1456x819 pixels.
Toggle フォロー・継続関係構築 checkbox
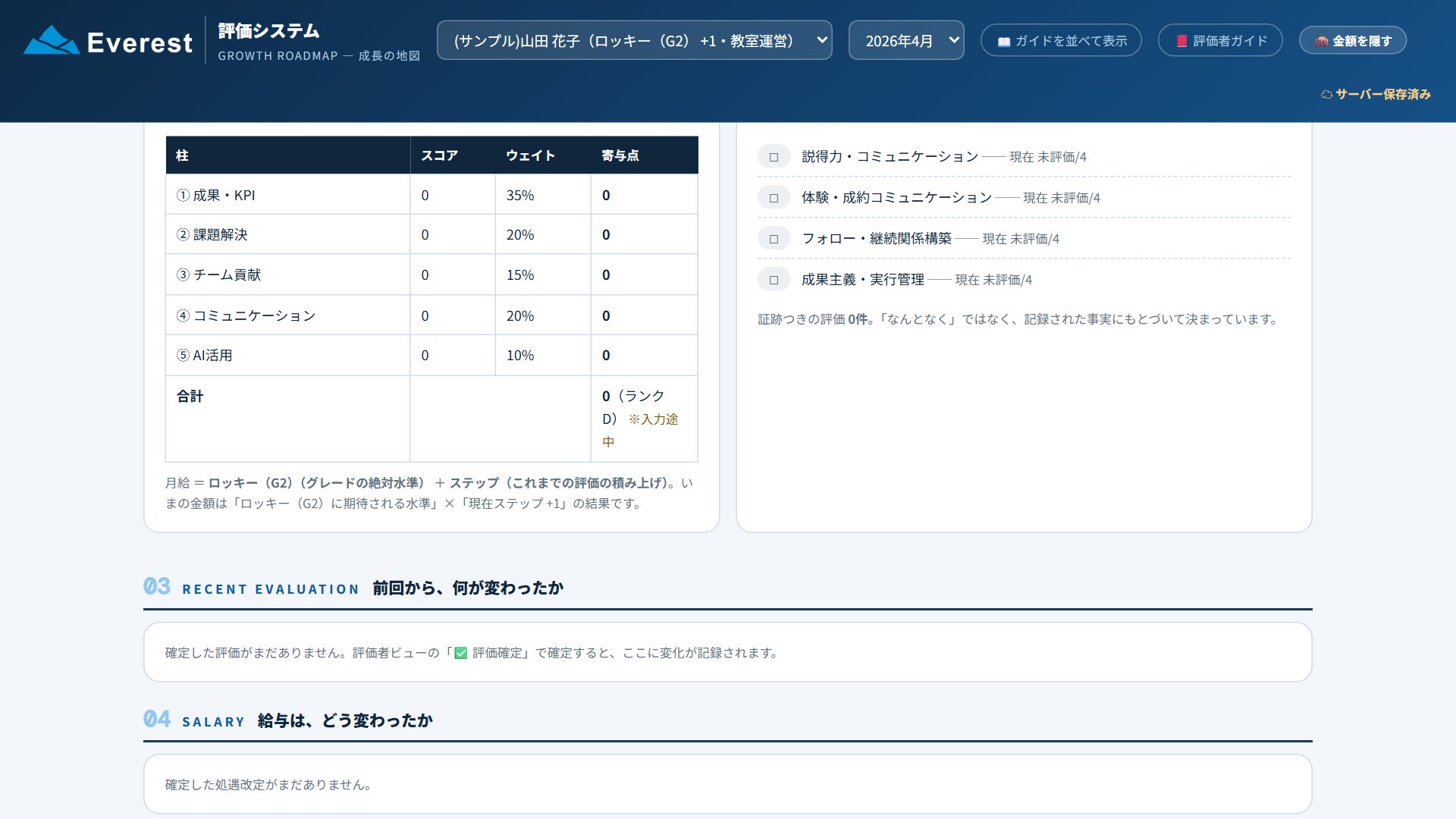pyautogui.click(x=773, y=239)
